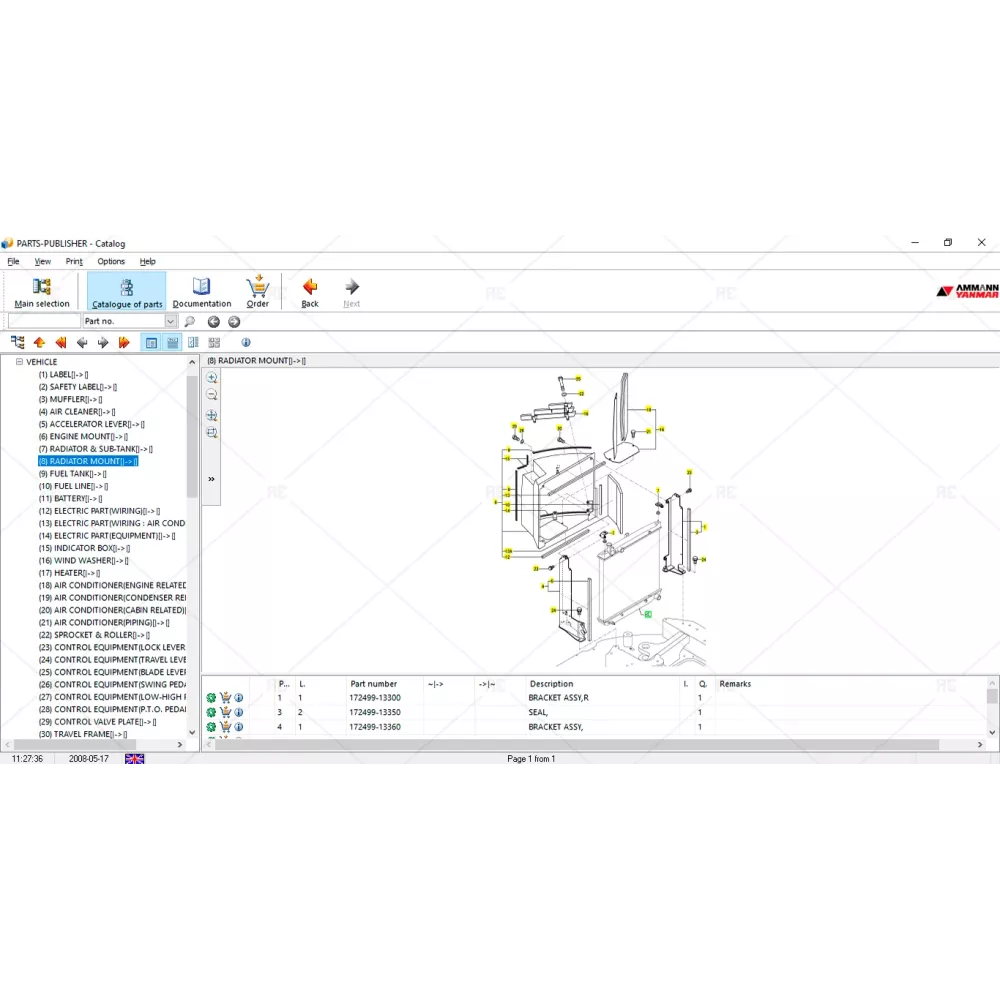
Task: Open the Order shopping cart
Action: point(258,291)
